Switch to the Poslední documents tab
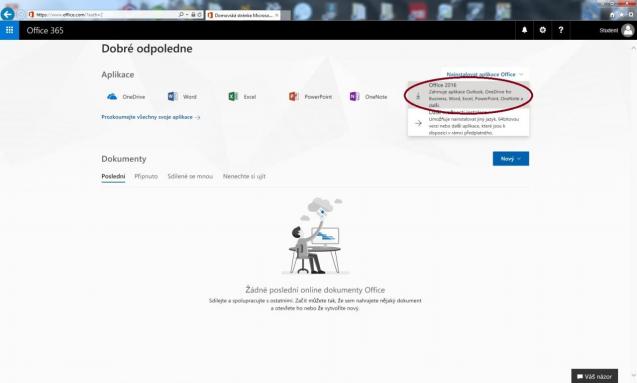Image resolution: width=637 pixels, height=383 pixels. (113, 176)
